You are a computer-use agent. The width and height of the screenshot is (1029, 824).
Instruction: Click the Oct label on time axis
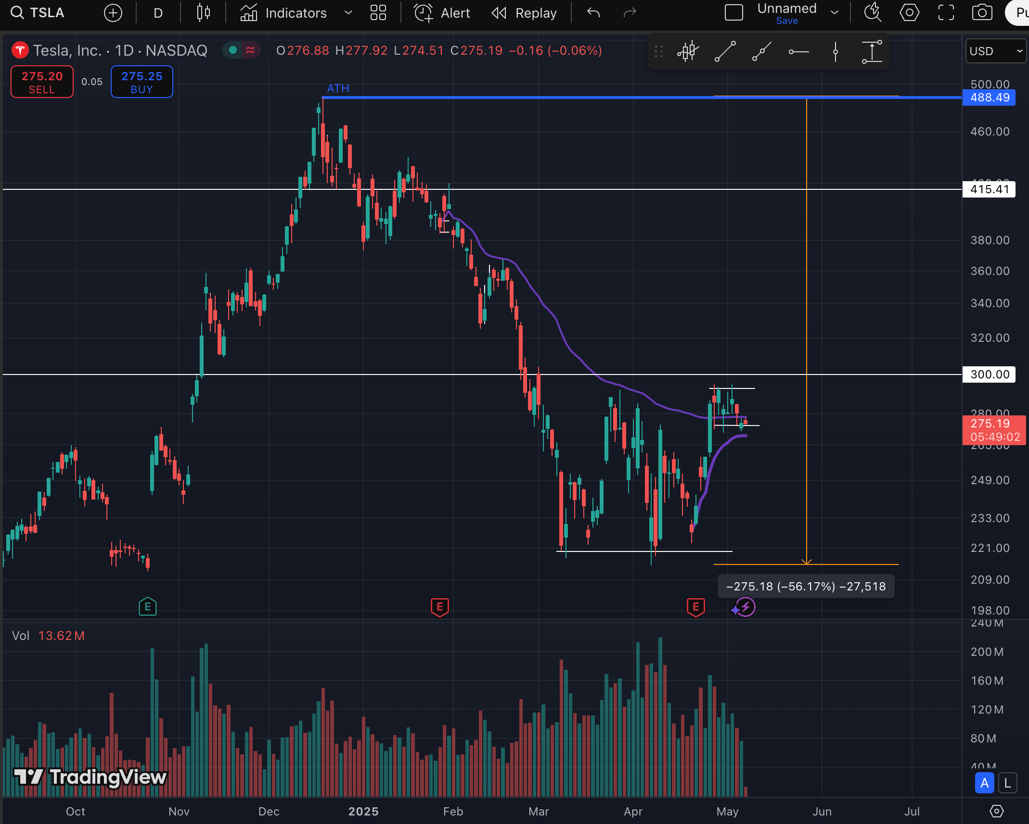coord(75,812)
